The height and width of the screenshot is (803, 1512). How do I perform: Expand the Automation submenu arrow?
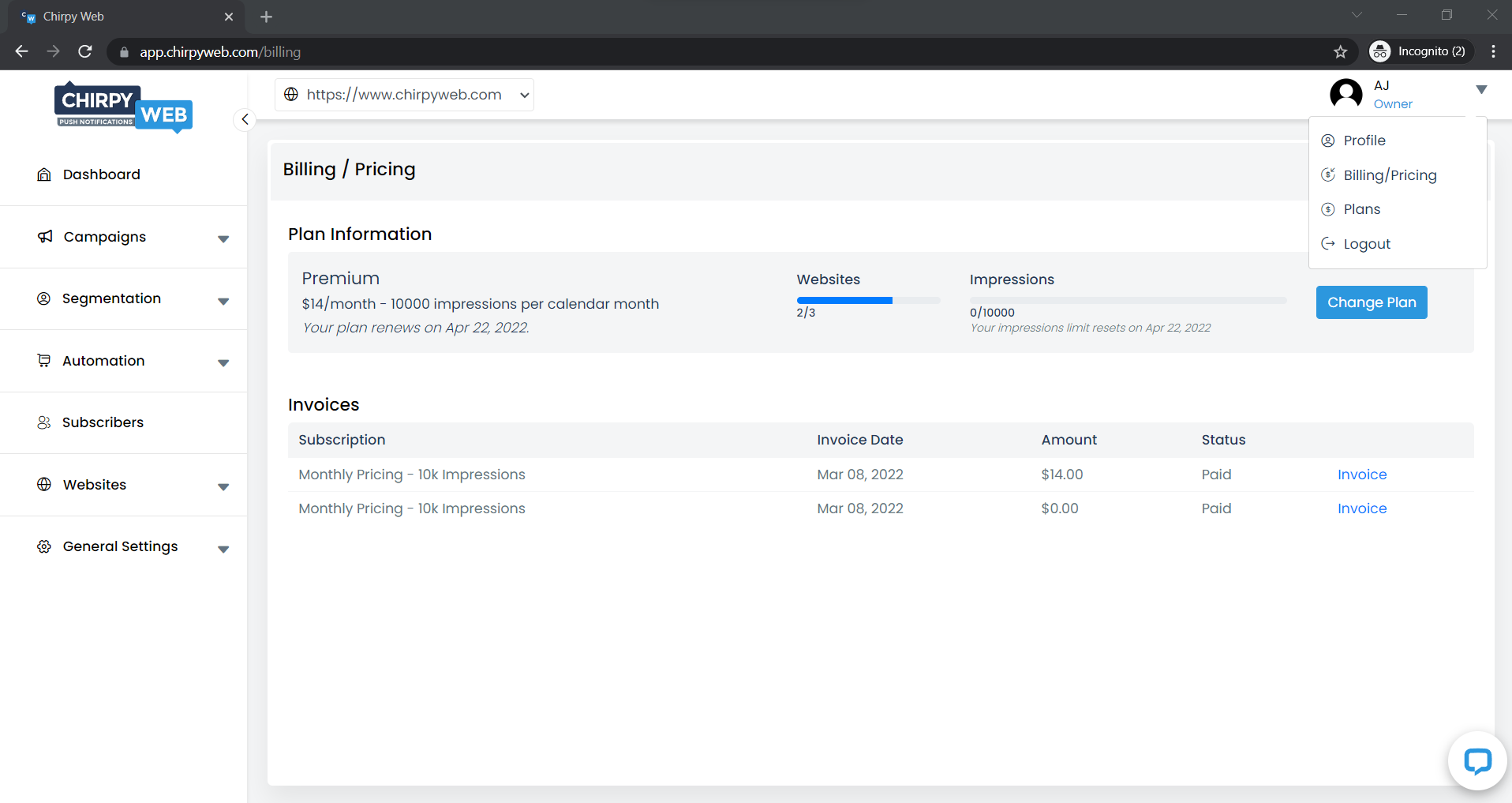[223, 362]
